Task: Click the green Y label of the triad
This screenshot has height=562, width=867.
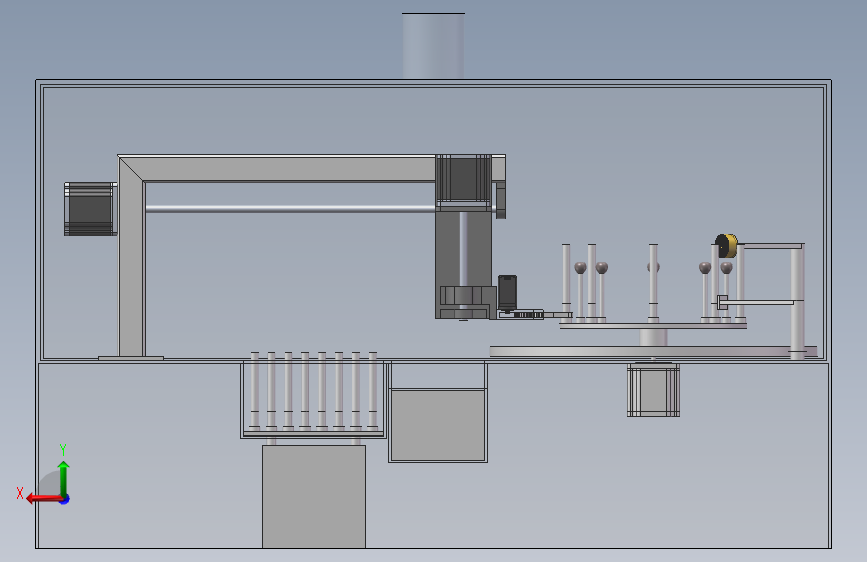Action: coord(63,449)
